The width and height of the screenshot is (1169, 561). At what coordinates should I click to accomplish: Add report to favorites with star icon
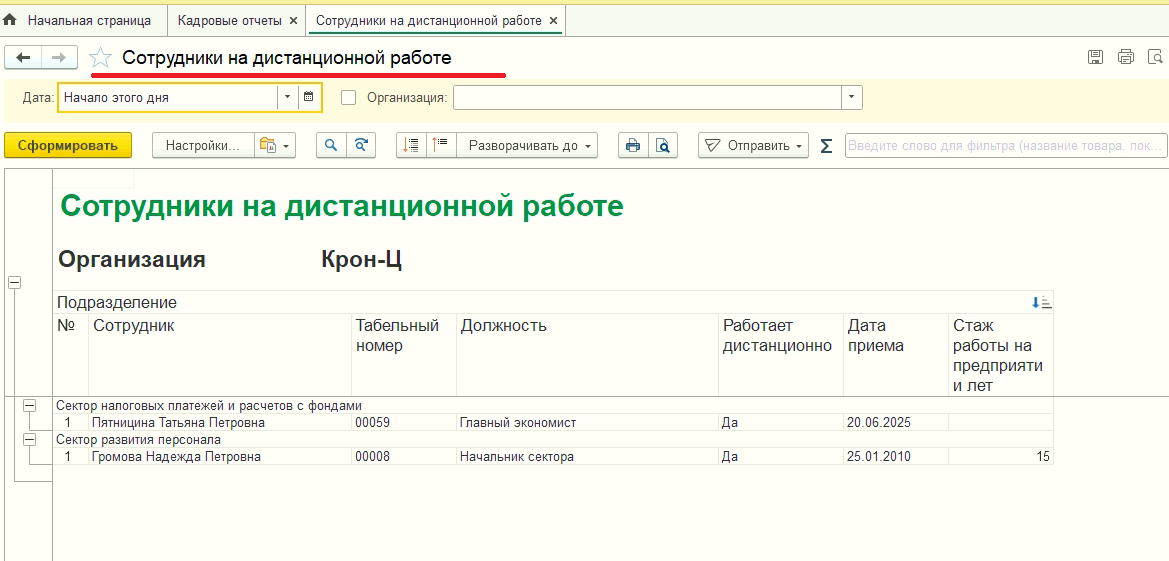(x=101, y=58)
